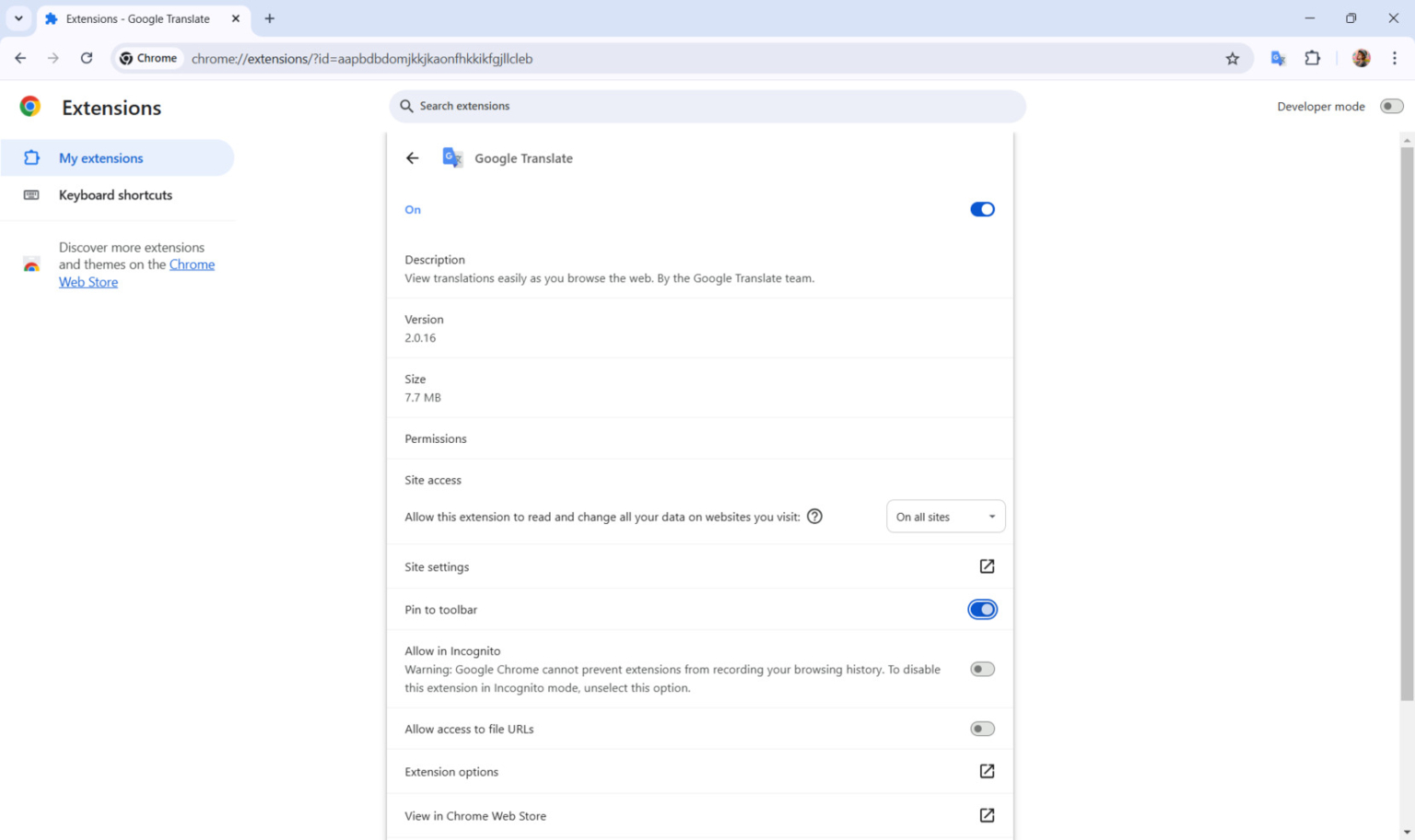The width and height of the screenshot is (1415, 840).
Task: Open the Chrome three-dot menu
Action: 1395,58
